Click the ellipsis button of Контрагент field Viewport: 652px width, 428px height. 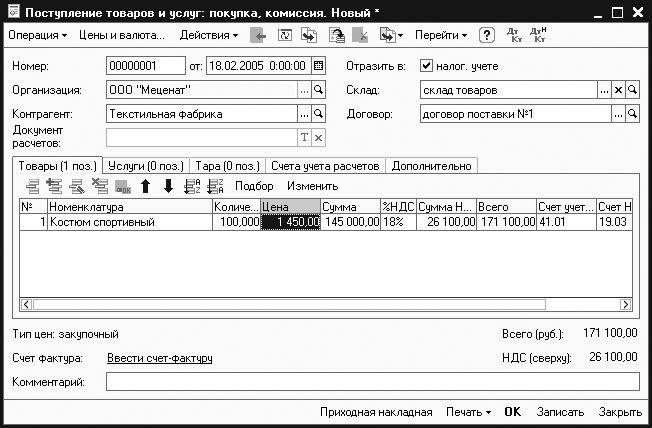(304, 114)
